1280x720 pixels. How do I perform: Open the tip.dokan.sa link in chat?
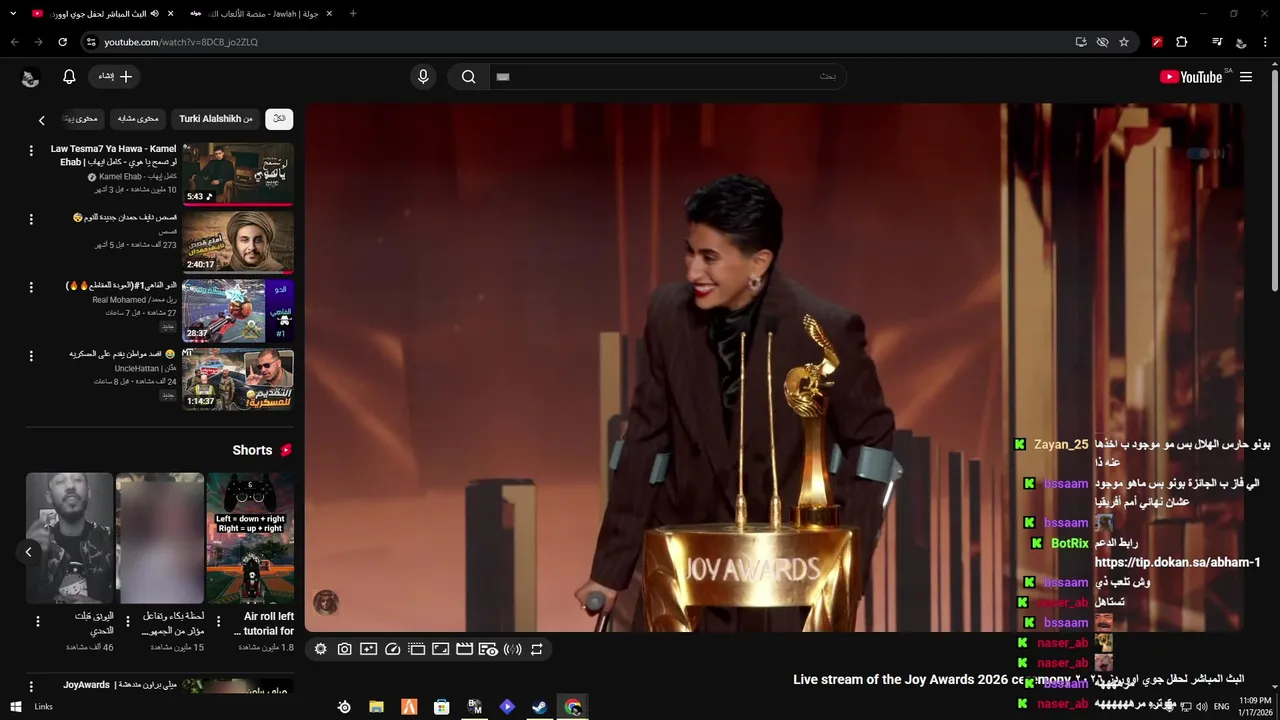(1178, 563)
